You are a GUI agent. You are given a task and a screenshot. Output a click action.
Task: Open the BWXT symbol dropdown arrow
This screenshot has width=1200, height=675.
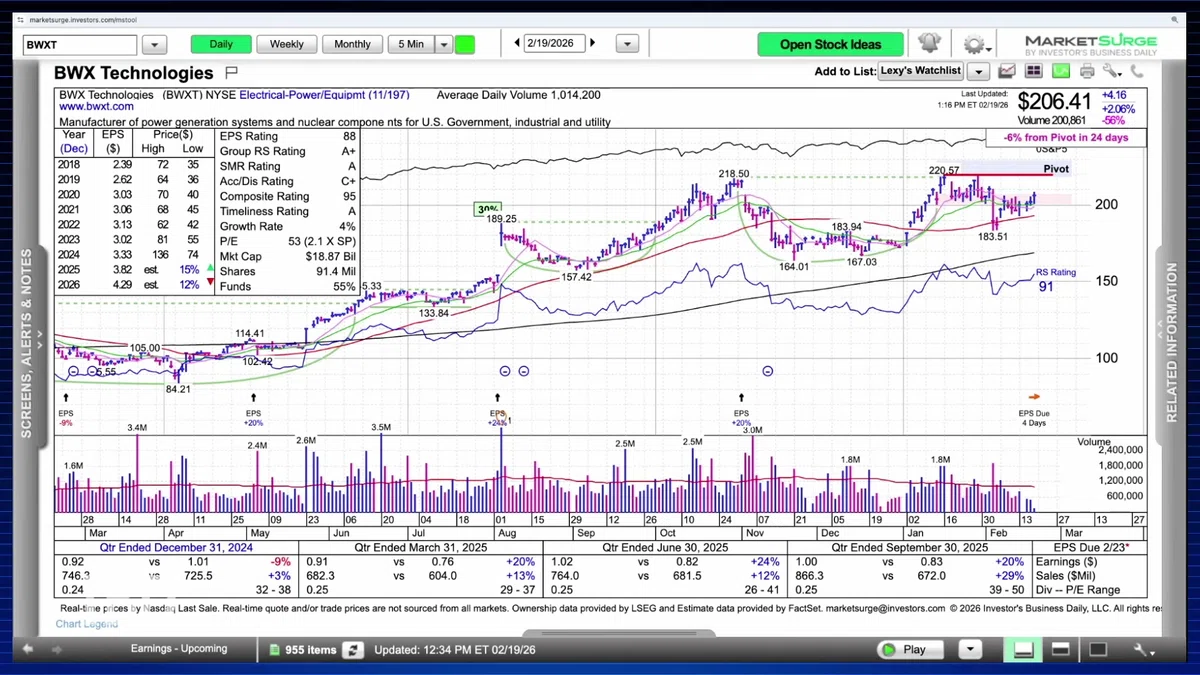pyautogui.click(x=154, y=44)
